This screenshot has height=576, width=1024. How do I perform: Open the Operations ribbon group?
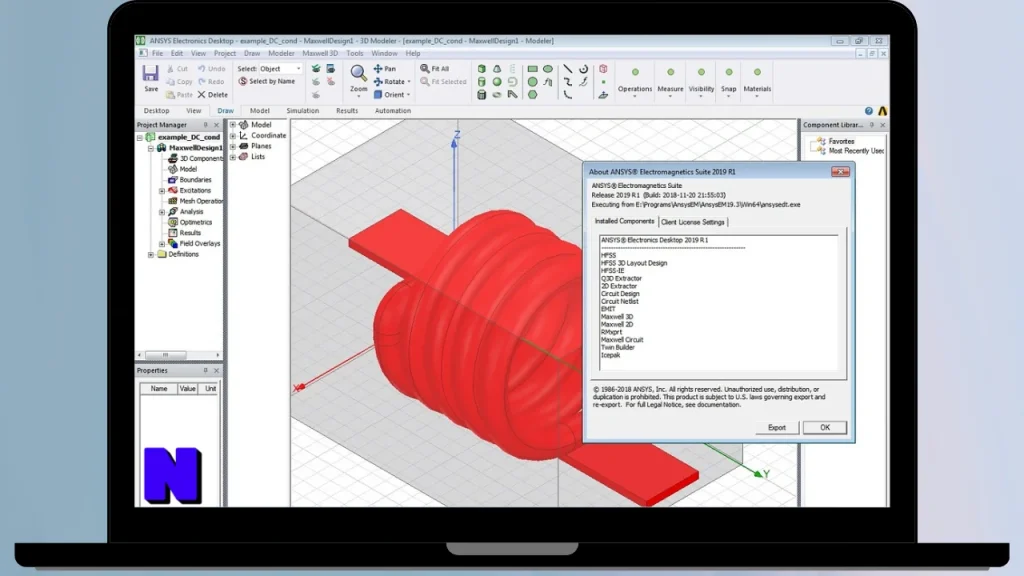[x=635, y=82]
